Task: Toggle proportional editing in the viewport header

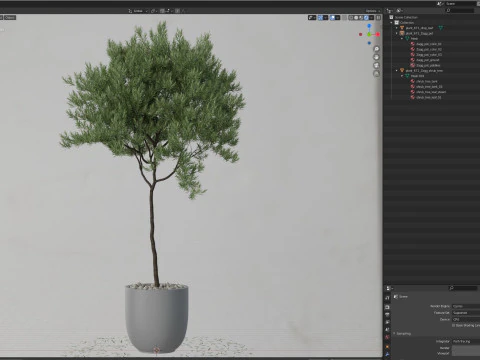Action: (x=177, y=11)
